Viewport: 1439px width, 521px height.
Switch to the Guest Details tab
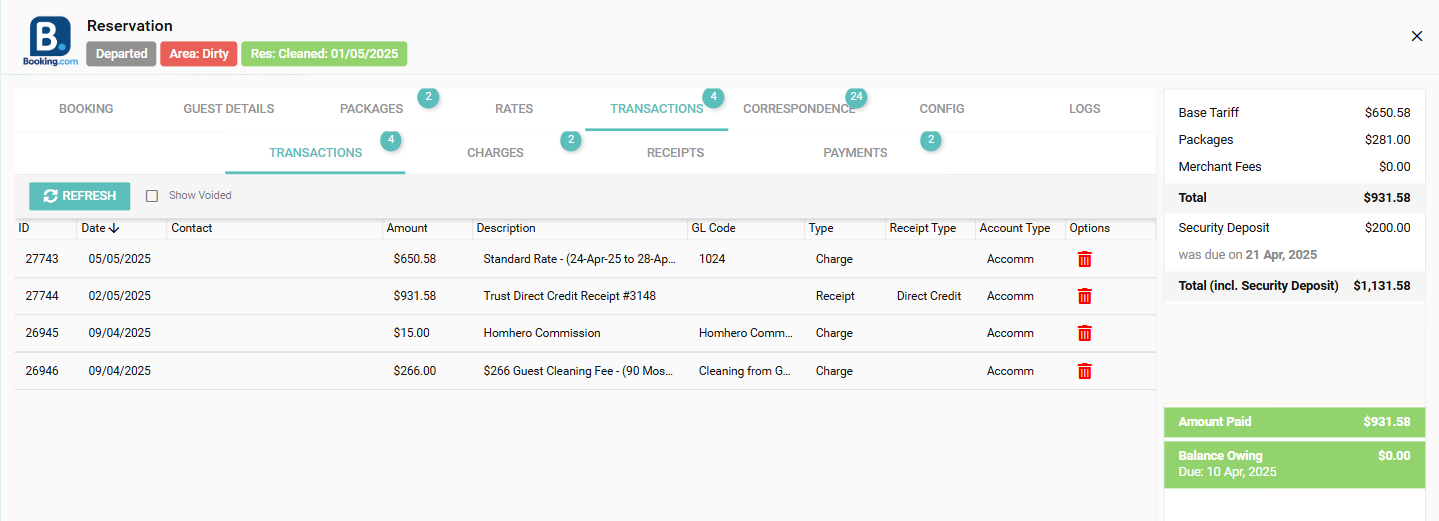(228, 109)
